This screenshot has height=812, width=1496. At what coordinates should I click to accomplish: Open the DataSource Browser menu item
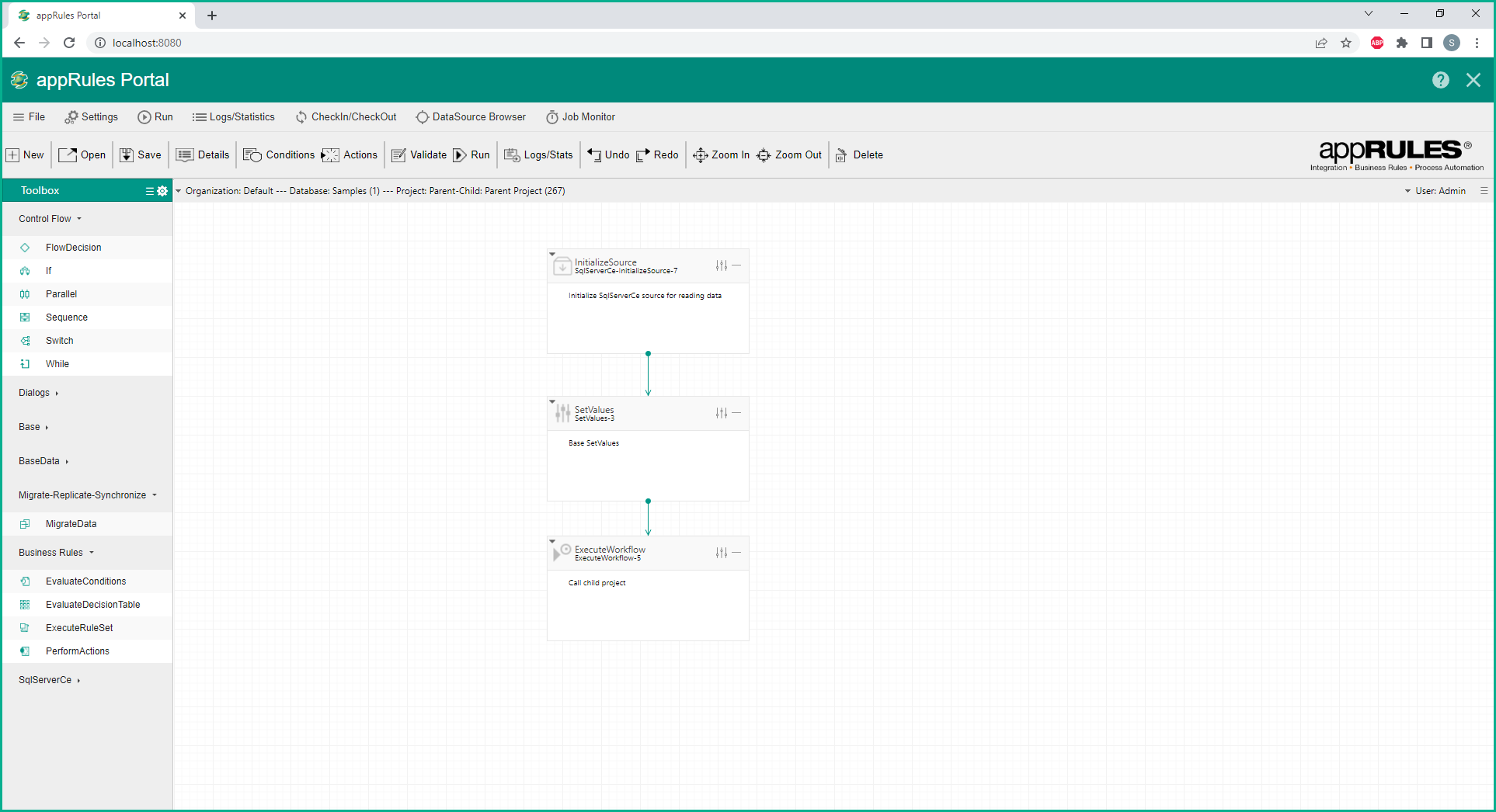click(471, 117)
